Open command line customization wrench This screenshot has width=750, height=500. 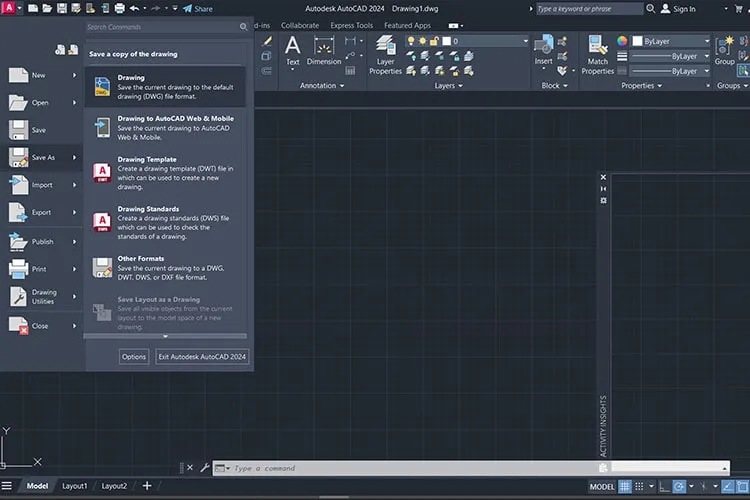point(205,468)
